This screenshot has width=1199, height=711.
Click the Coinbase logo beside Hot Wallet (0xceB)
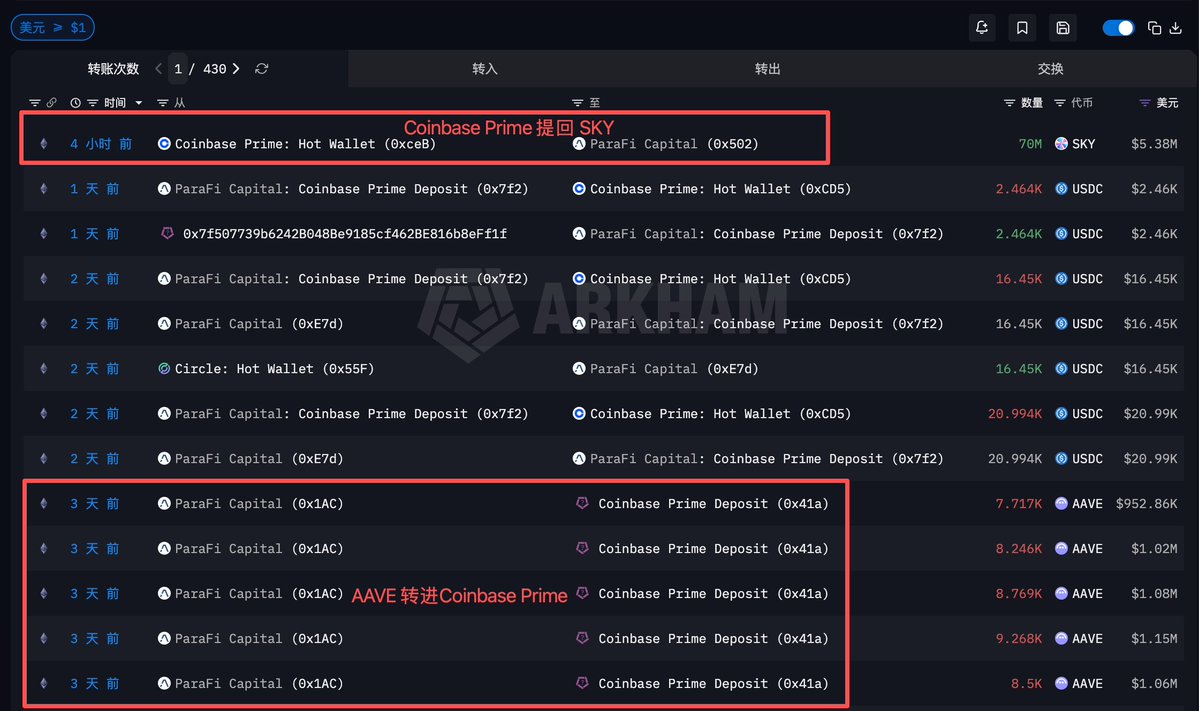164,144
